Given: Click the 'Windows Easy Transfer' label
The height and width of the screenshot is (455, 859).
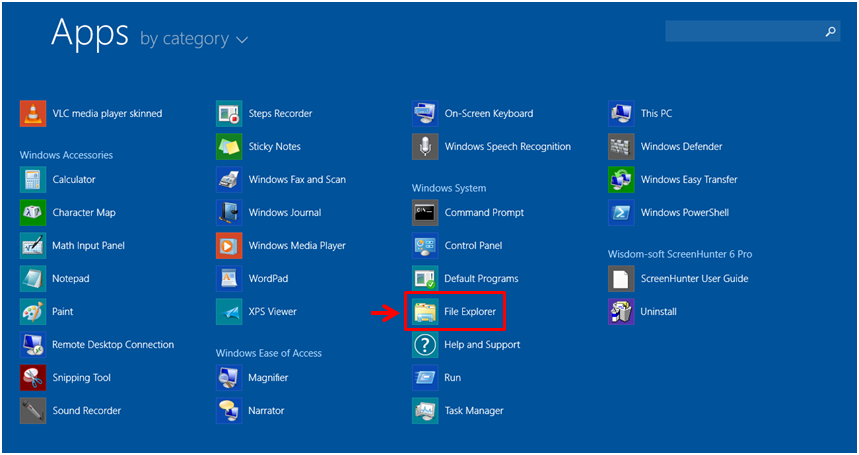Looking at the screenshot, I should [x=689, y=180].
